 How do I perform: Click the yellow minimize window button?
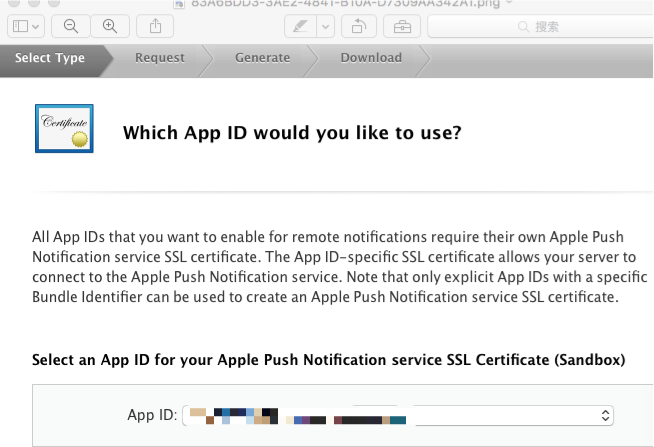[x=34, y=3]
